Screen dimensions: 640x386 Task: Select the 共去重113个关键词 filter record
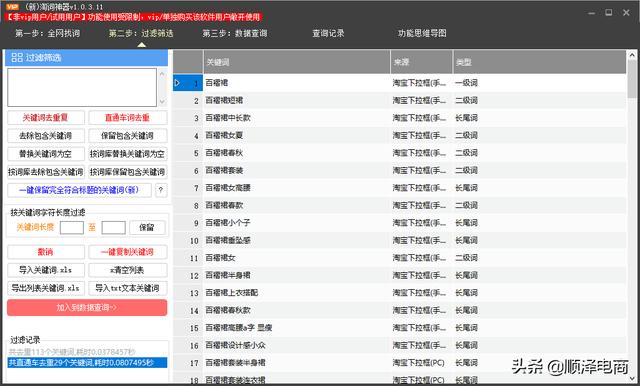tap(87, 352)
